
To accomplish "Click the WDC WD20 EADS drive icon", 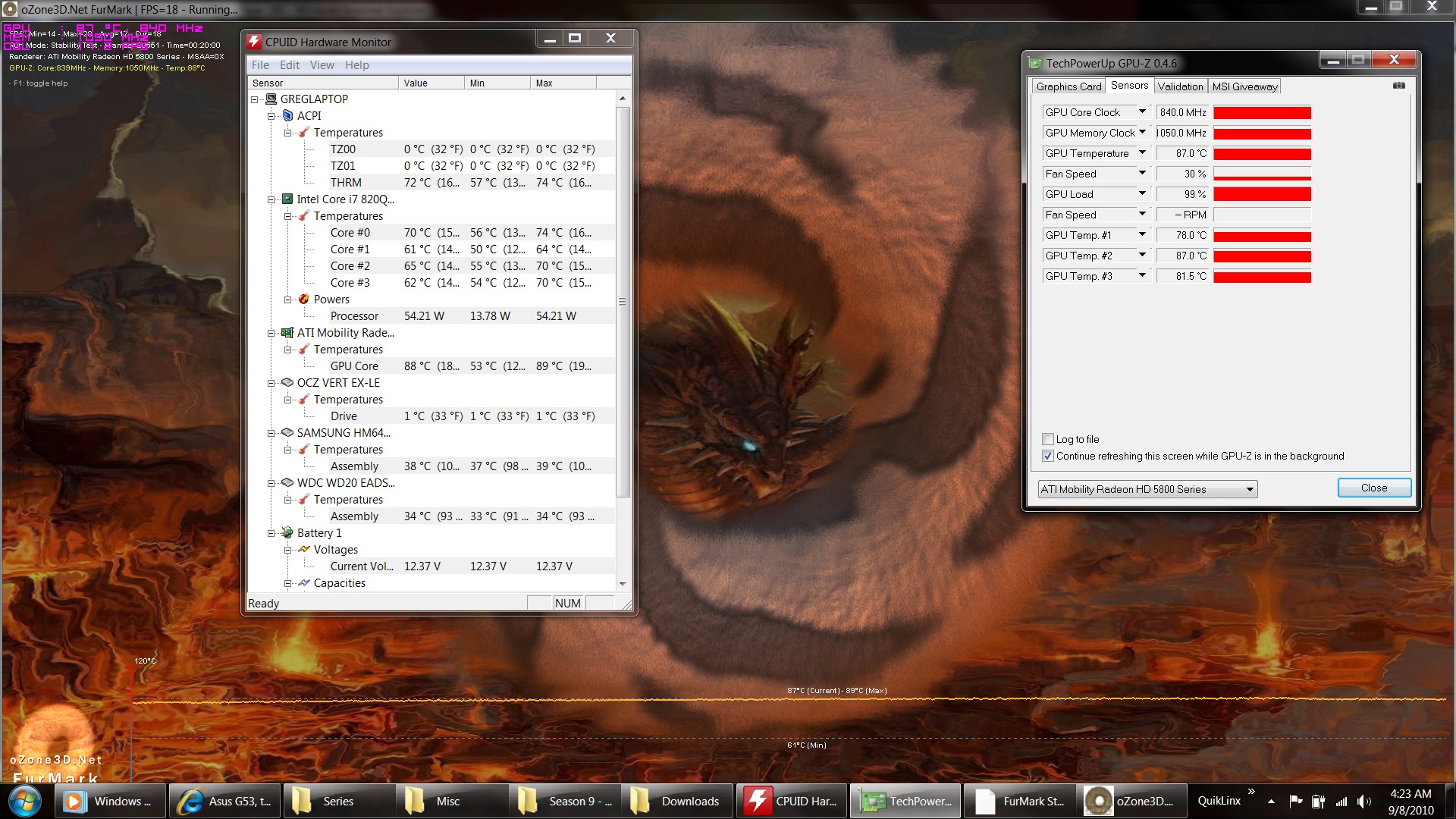I will [x=287, y=482].
